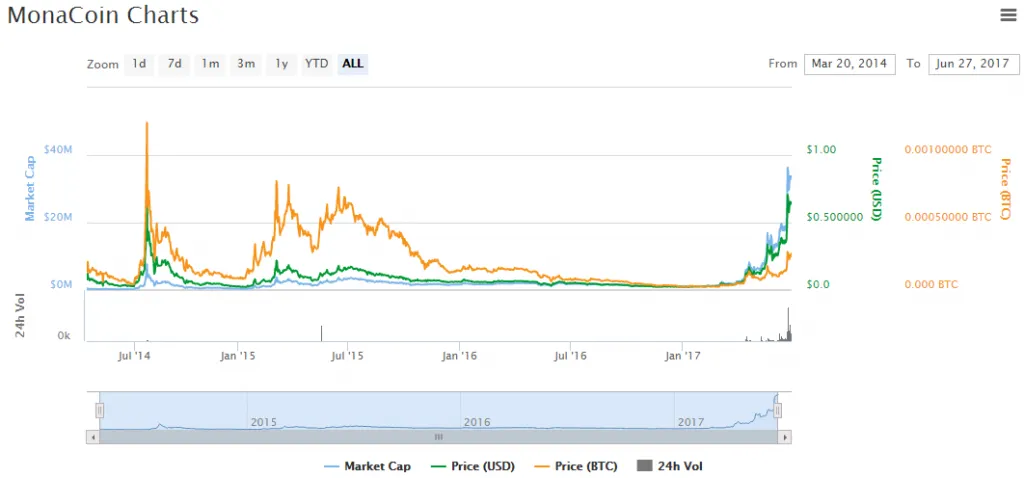Click the Price (USD) vertical axis title
Screen dimensions: 1024x478
(877, 189)
